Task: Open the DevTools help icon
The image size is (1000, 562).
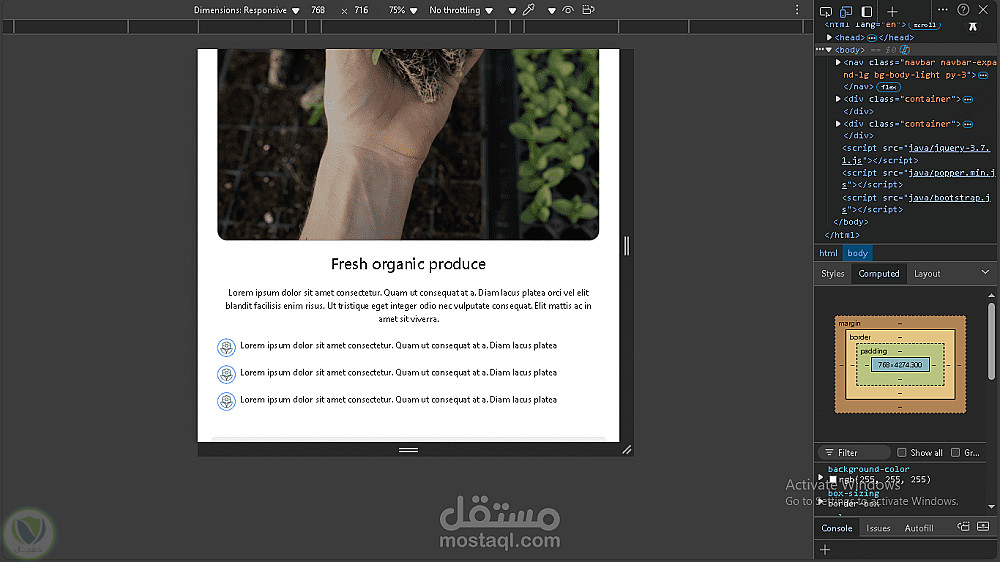Action: click(x=963, y=10)
